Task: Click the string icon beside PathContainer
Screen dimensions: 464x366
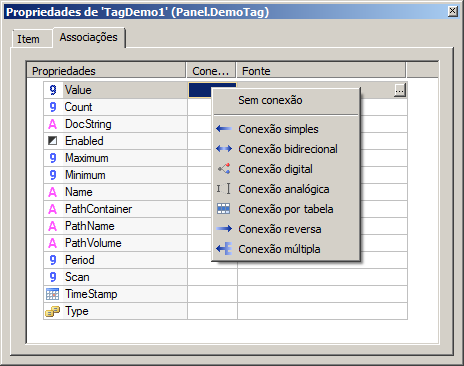Action: click(x=53, y=209)
